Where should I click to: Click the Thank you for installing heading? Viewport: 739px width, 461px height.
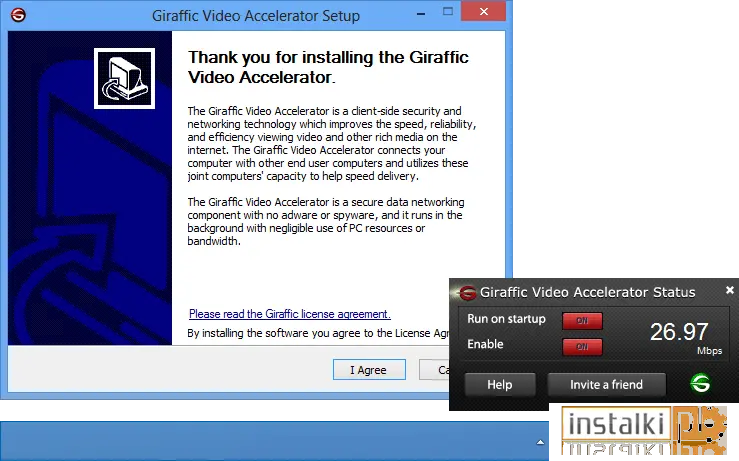click(328, 67)
